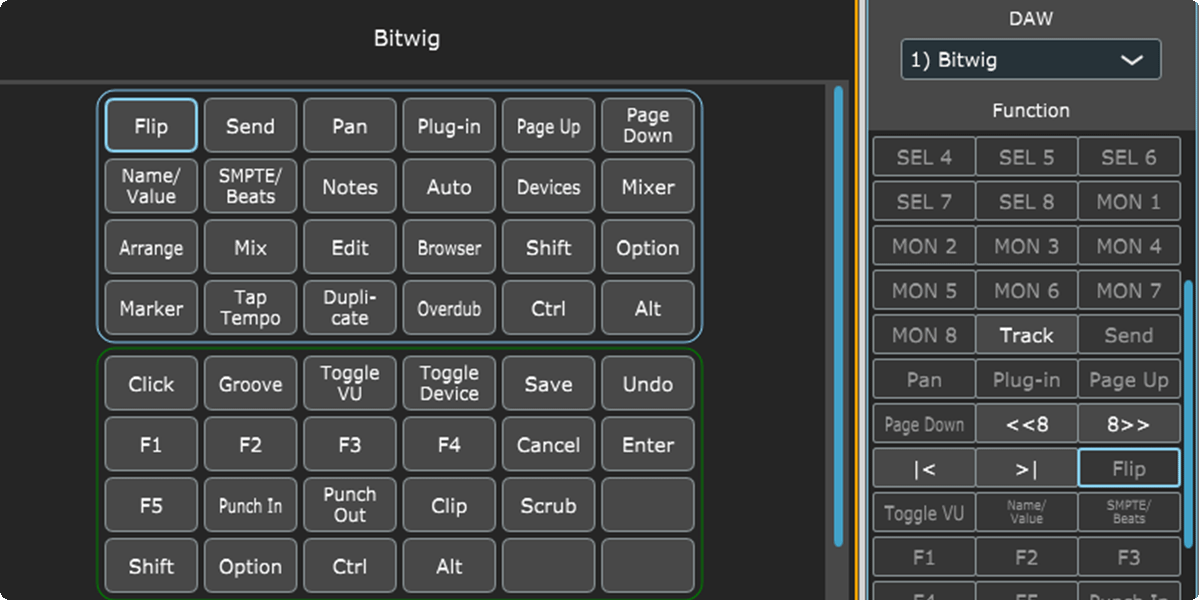The height and width of the screenshot is (600, 1199).
Task: Click the Page Up pad in blue group
Action: (x=548, y=126)
